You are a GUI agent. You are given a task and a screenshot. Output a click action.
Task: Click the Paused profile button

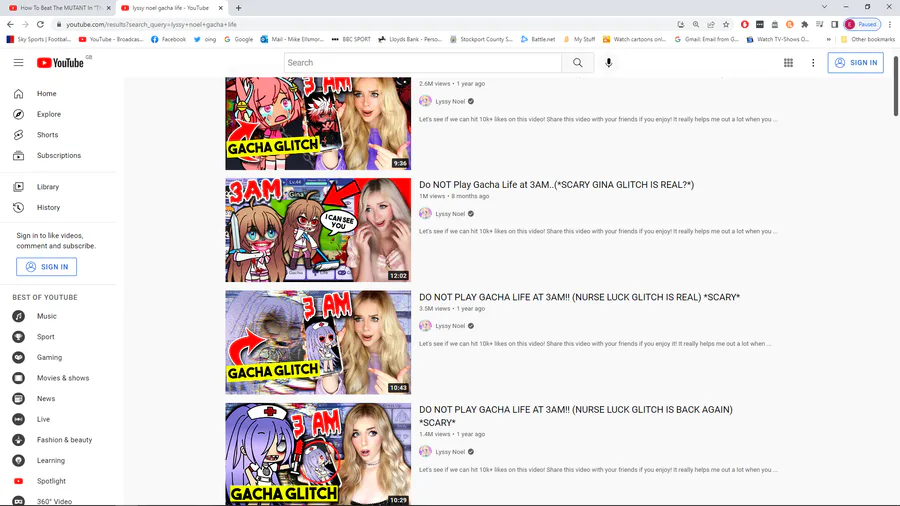tap(862, 25)
